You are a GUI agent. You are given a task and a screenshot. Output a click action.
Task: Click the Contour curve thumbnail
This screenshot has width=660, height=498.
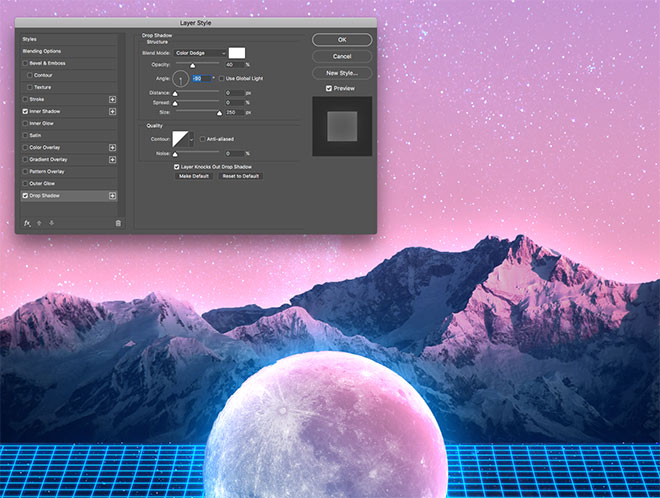pyautogui.click(x=180, y=139)
